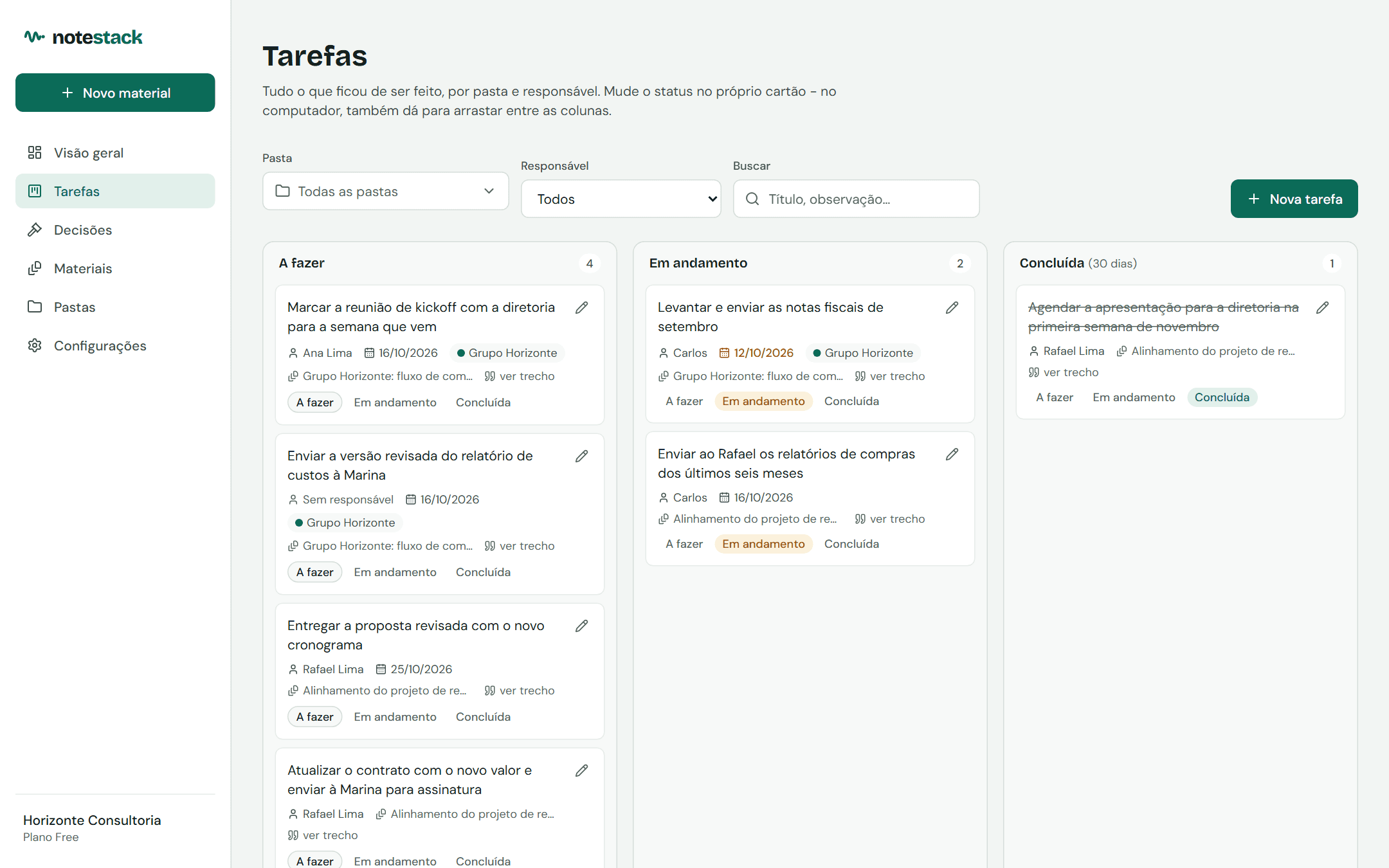Click the Novo material button
Screen dimensions: 1389x868
(115, 93)
